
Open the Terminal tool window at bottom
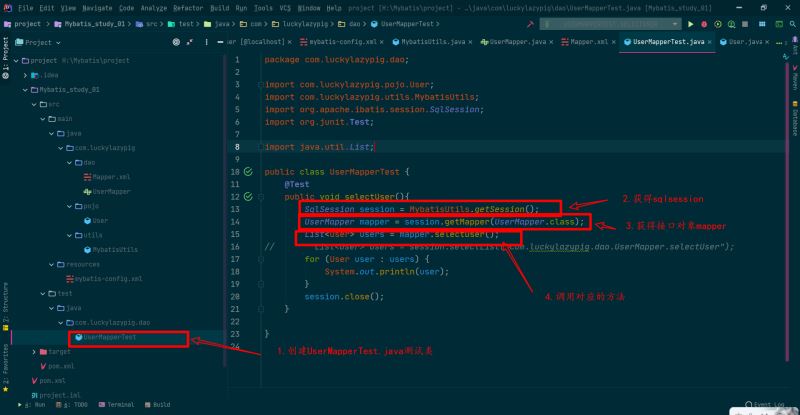point(116,405)
